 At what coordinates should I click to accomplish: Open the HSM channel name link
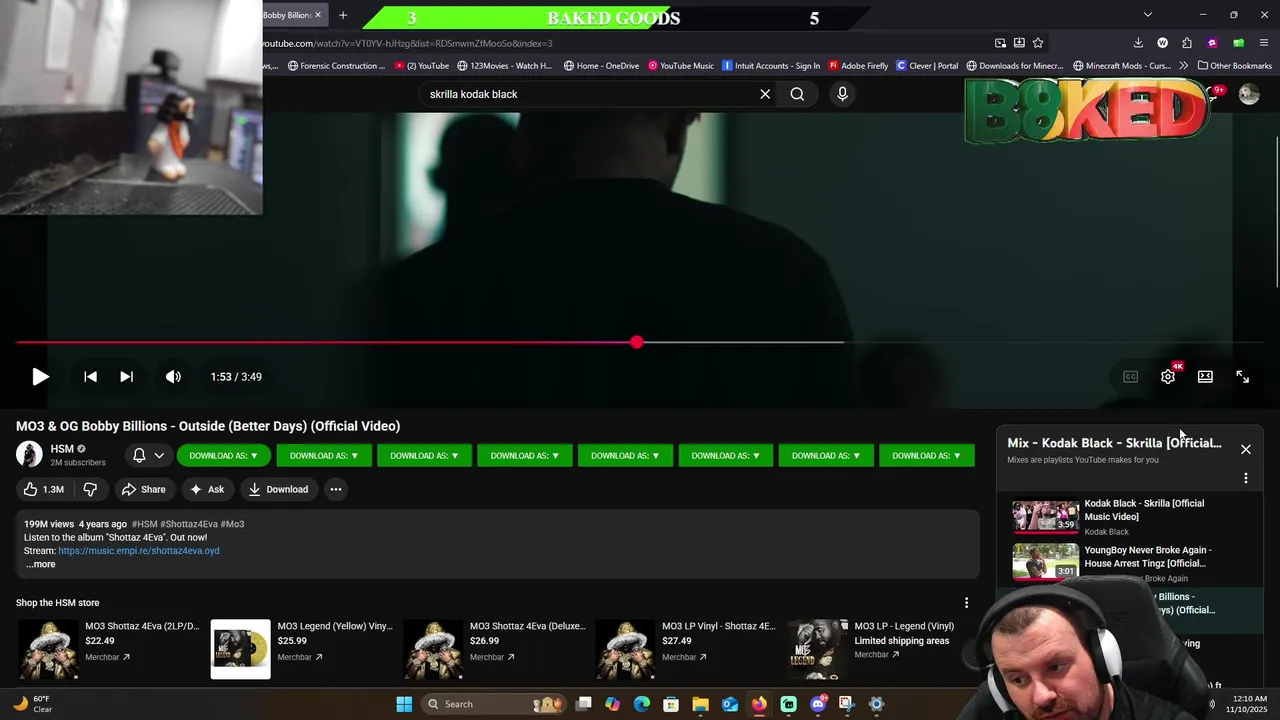coord(62,449)
